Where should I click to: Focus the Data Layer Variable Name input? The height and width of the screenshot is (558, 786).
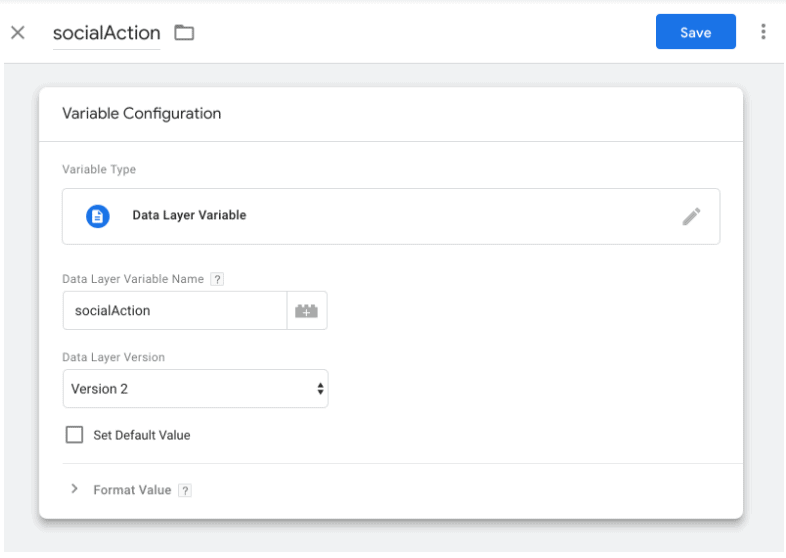tap(175, 311)
